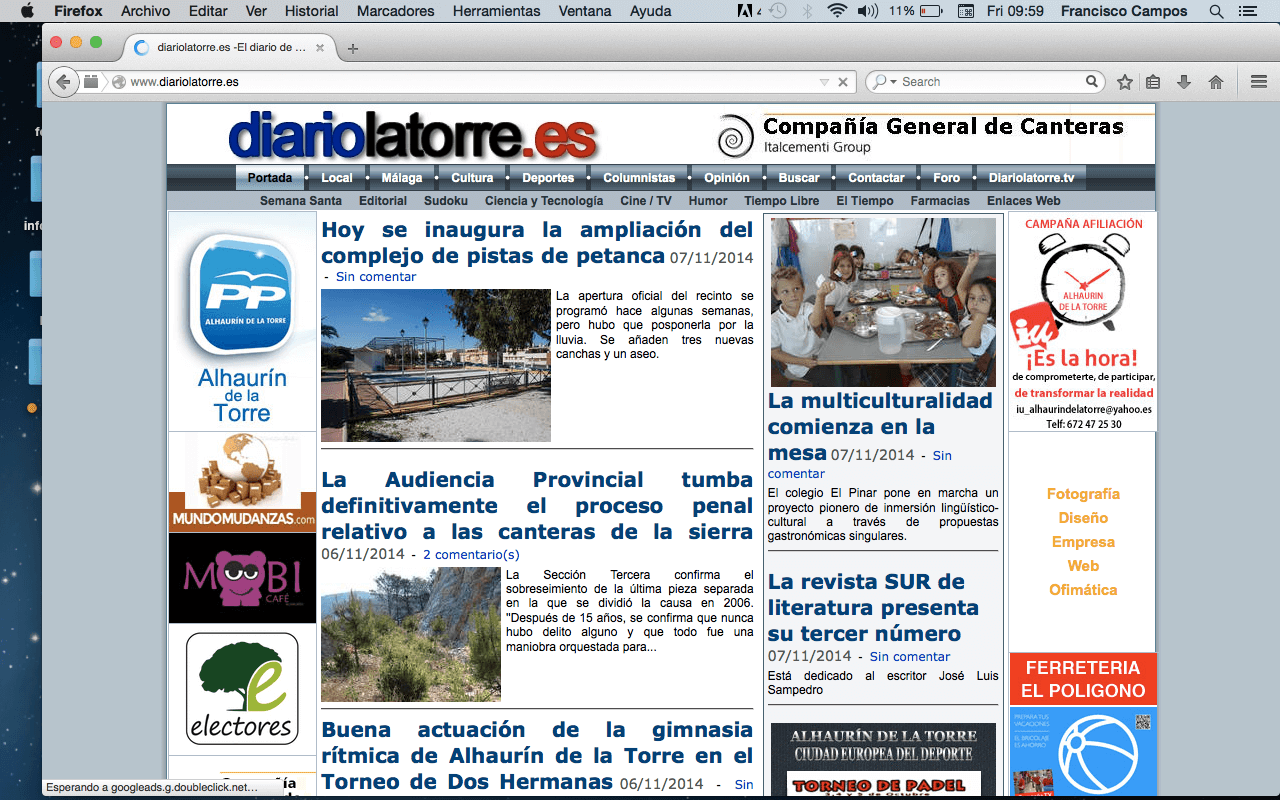Open the Foro navigation item
Viewport: 1280px width, 800px height.
click(x=946, y=178)
